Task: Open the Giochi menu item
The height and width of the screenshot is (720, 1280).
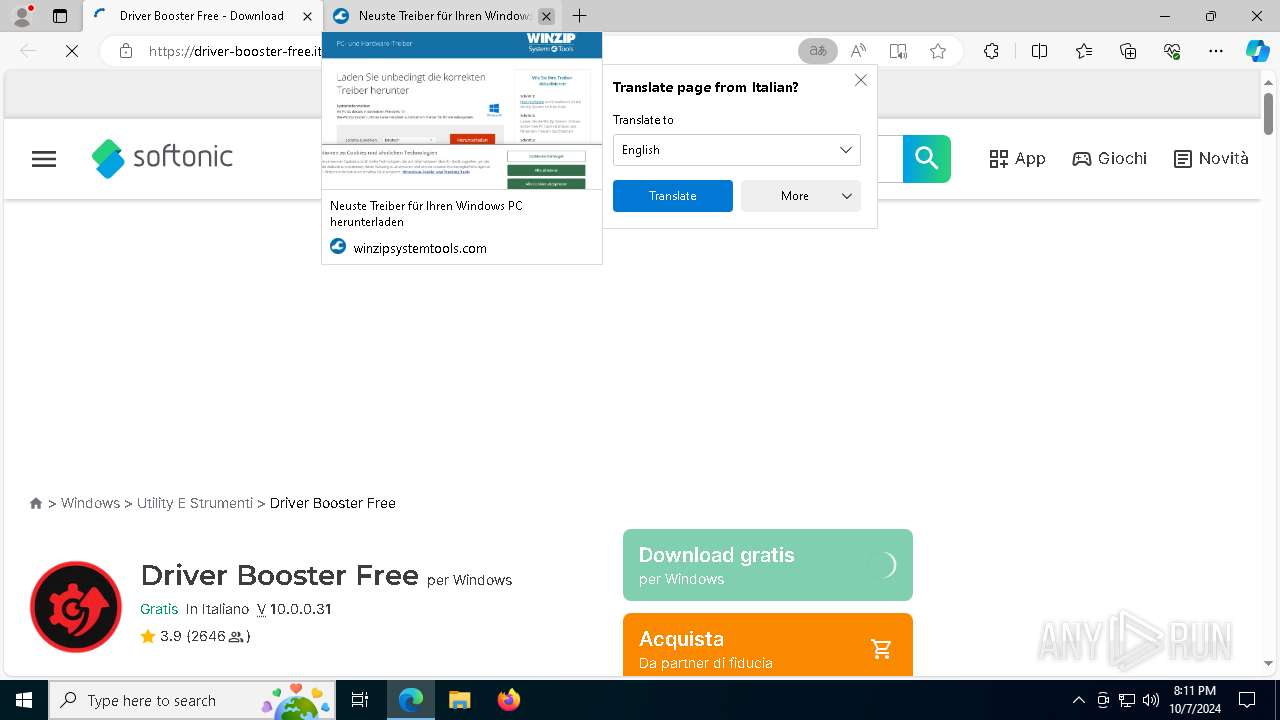Action: point(1109,158)
